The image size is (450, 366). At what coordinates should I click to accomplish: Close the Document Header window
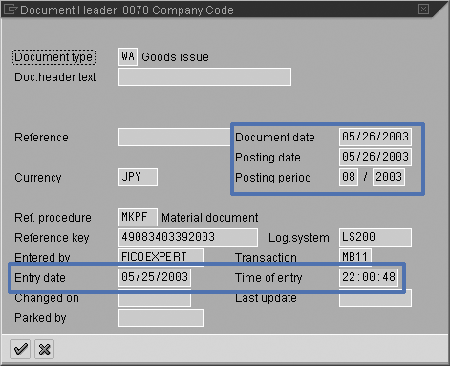(423, 9)
